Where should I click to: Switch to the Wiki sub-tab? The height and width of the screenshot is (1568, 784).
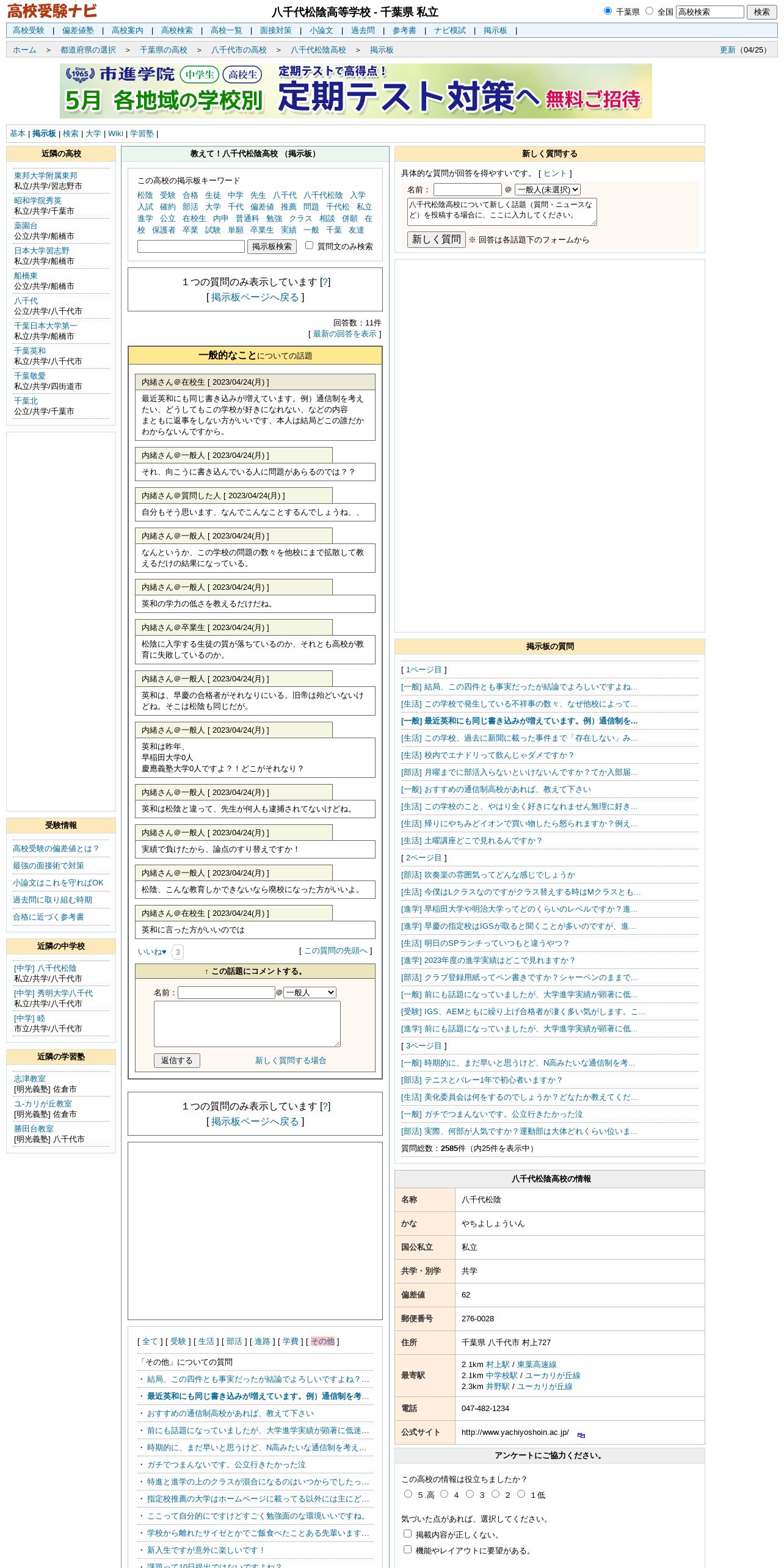pos(115,134)
